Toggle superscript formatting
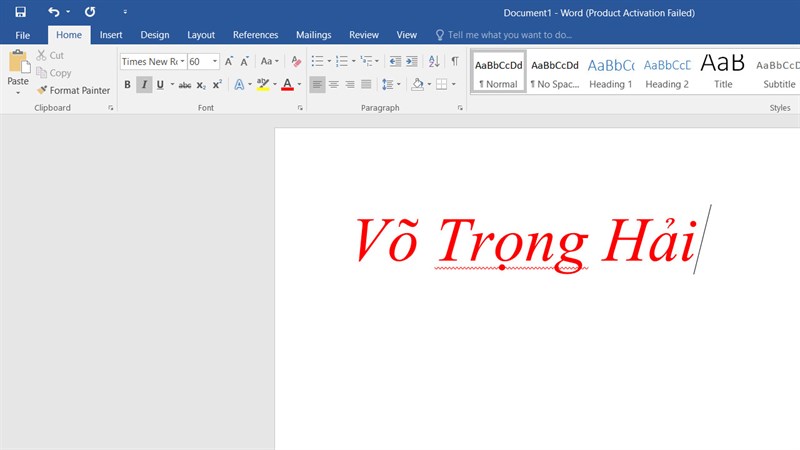Screen dimensions: 800x450 (x=217, y=84)
